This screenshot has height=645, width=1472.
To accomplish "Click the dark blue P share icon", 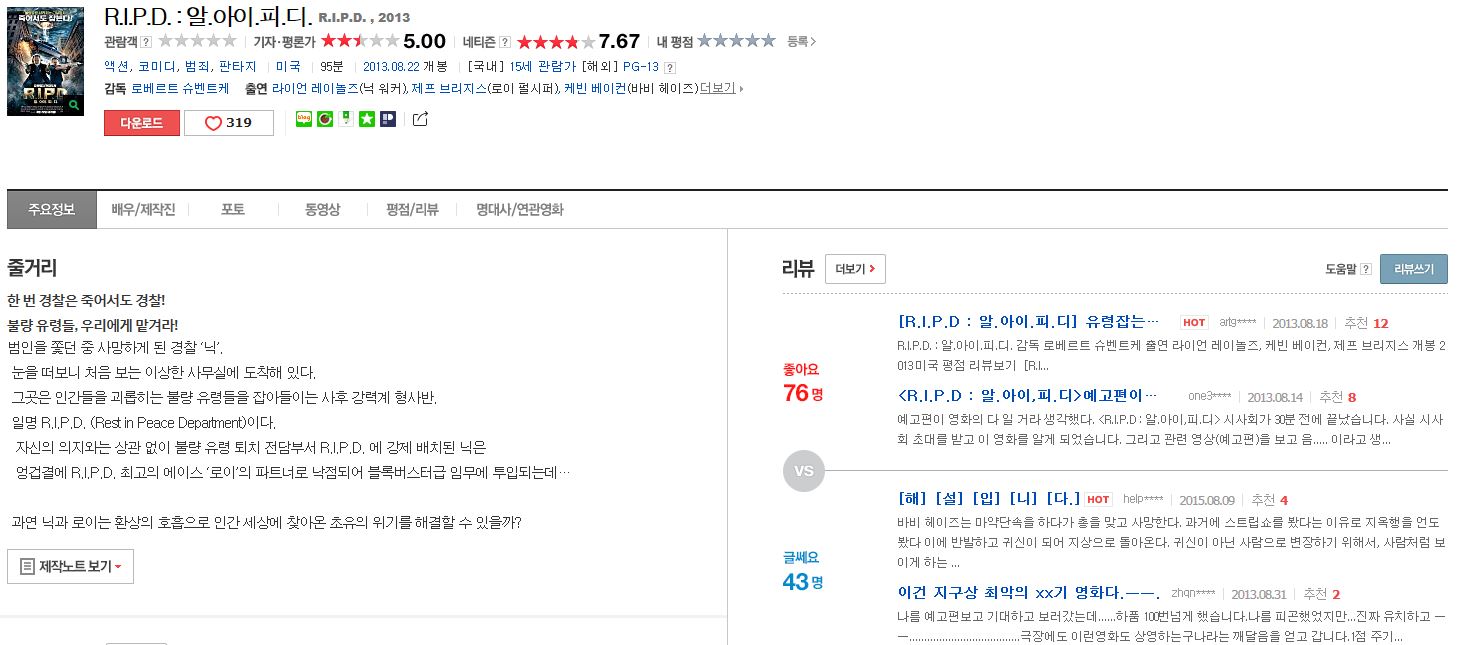I will point(388,119).
